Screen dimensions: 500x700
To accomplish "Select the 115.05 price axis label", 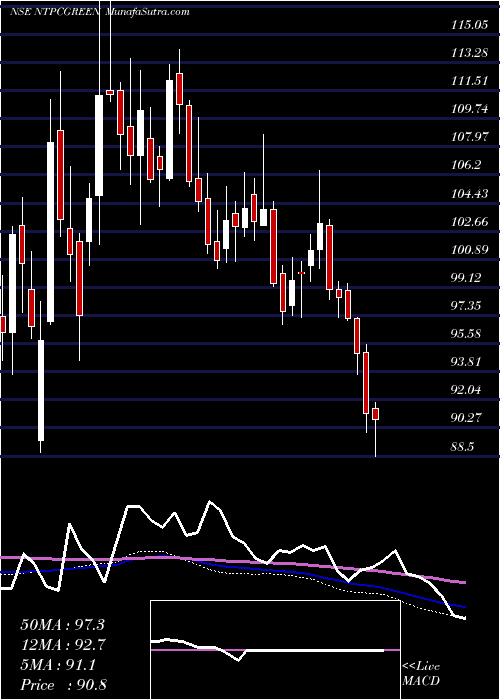I will point(469,25).
